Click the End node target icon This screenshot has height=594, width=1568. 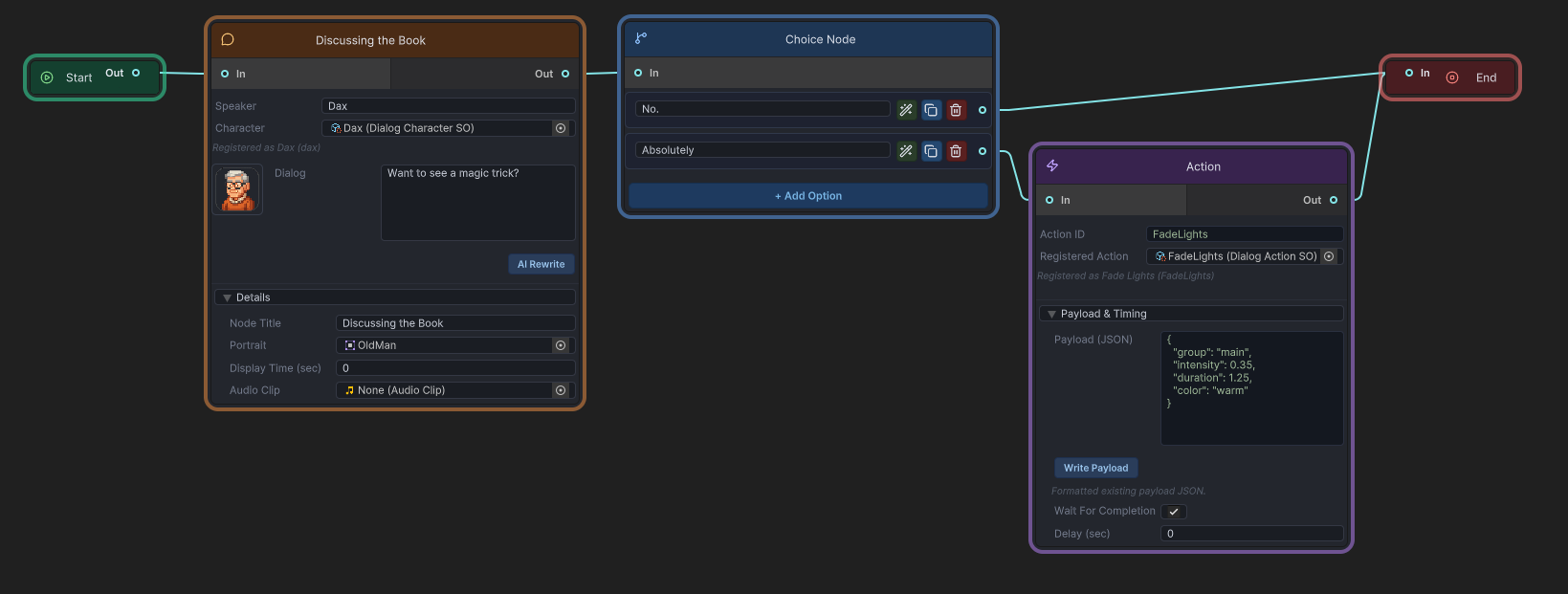tap(1452, 77)
